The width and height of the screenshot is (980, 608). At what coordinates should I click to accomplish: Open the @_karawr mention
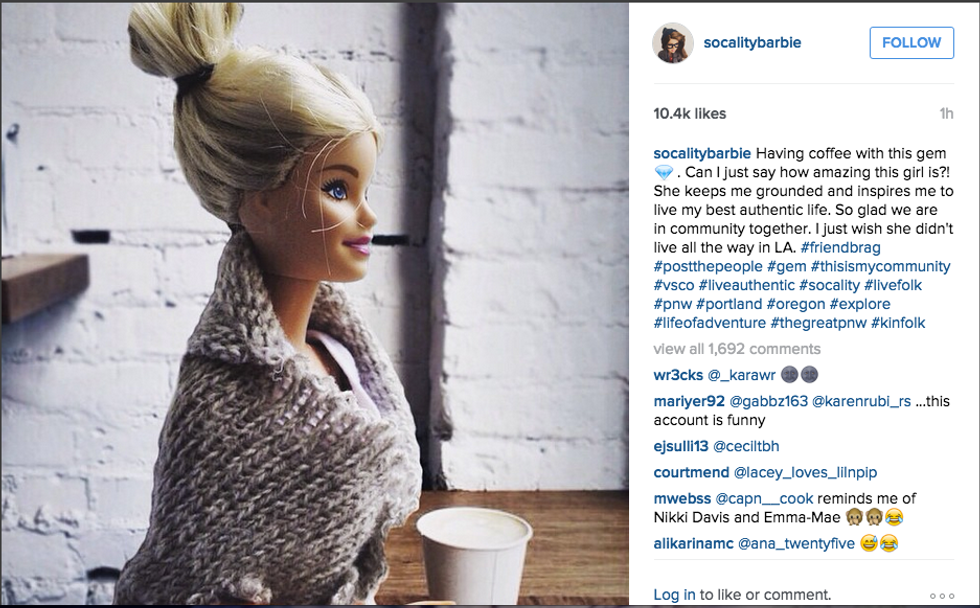point(741,375)
